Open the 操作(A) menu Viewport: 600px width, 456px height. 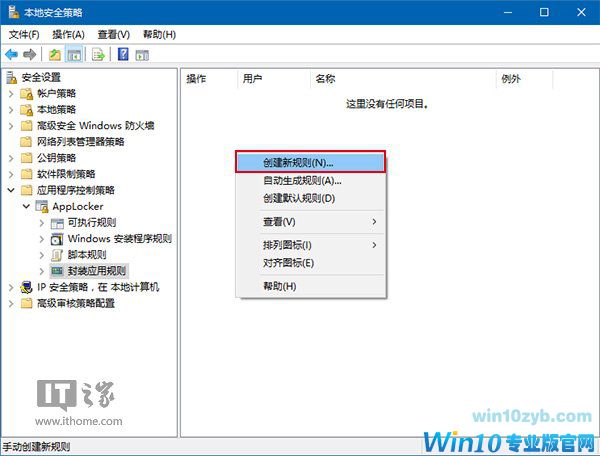coord(68,35)
